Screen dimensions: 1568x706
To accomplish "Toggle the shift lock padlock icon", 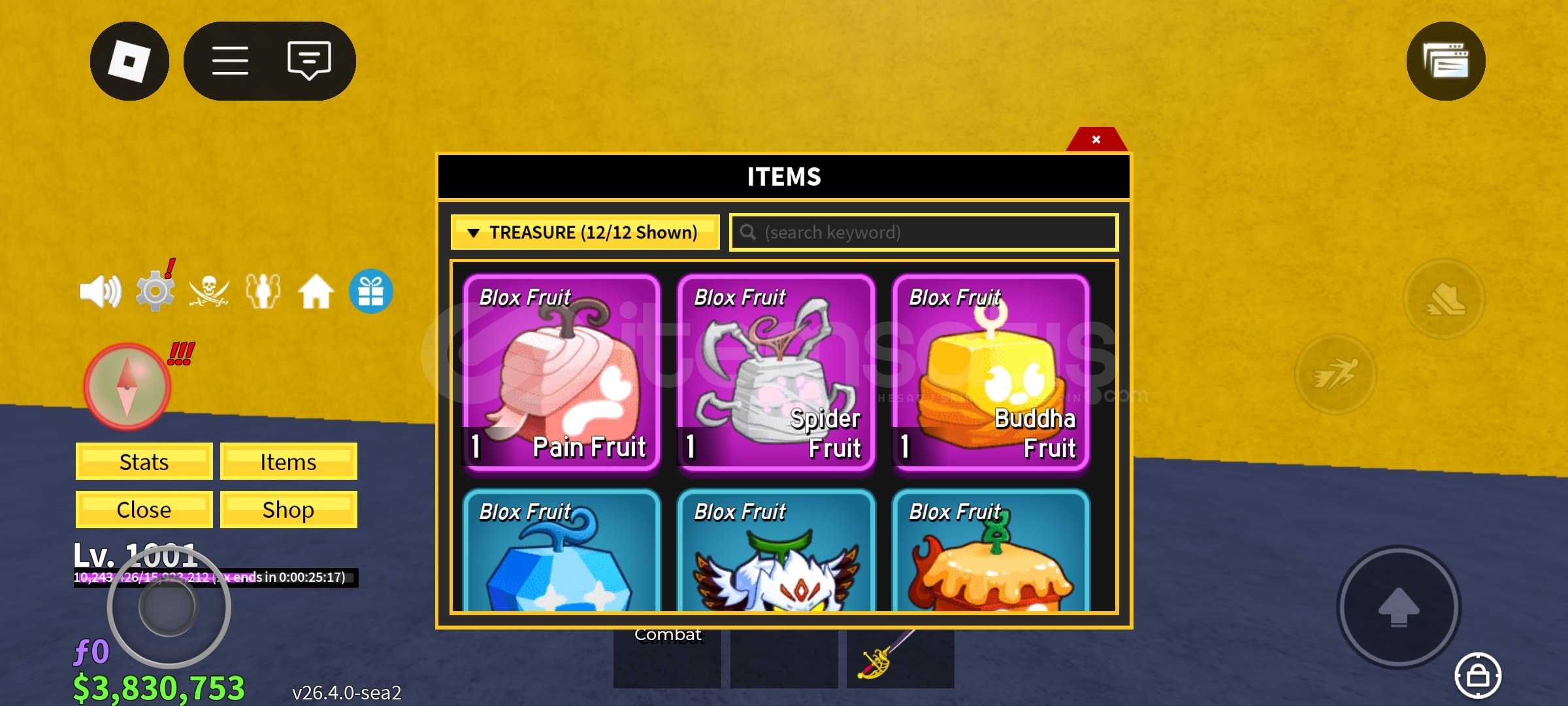I will coord(1478,675).
